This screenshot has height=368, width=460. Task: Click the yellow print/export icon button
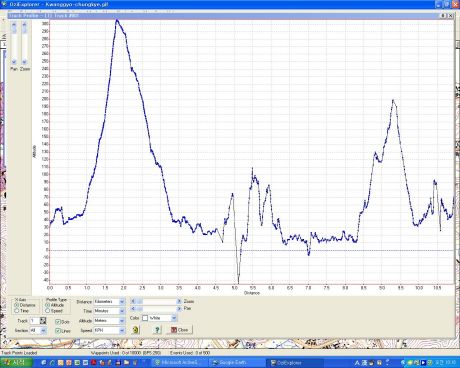[136, 330]
